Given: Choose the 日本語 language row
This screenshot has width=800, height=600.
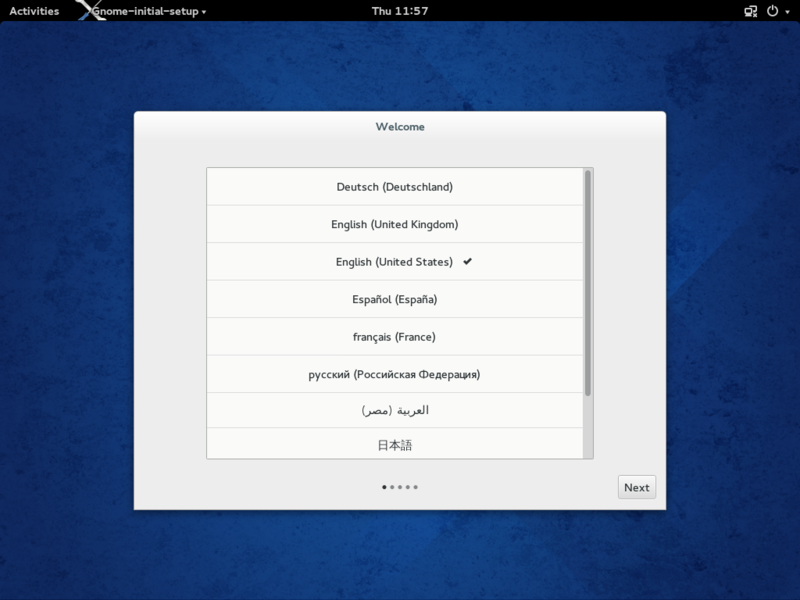Looking at the screenshot, I should click(394, 444).
